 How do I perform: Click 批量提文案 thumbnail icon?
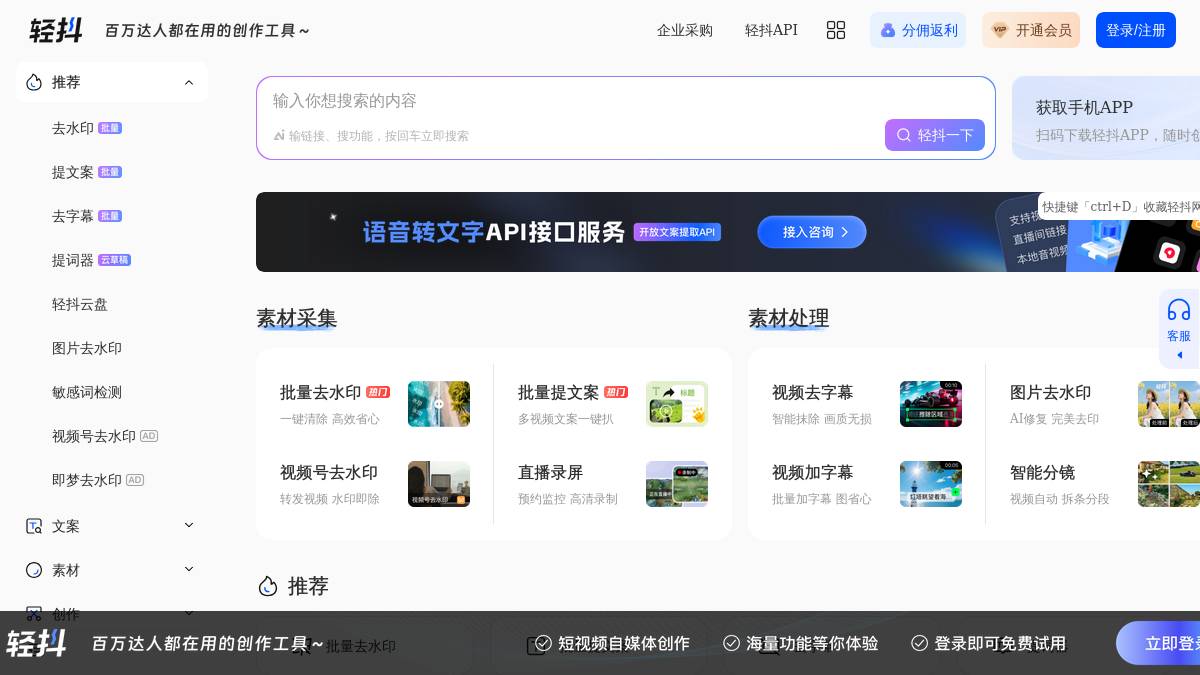click(677, 404)
